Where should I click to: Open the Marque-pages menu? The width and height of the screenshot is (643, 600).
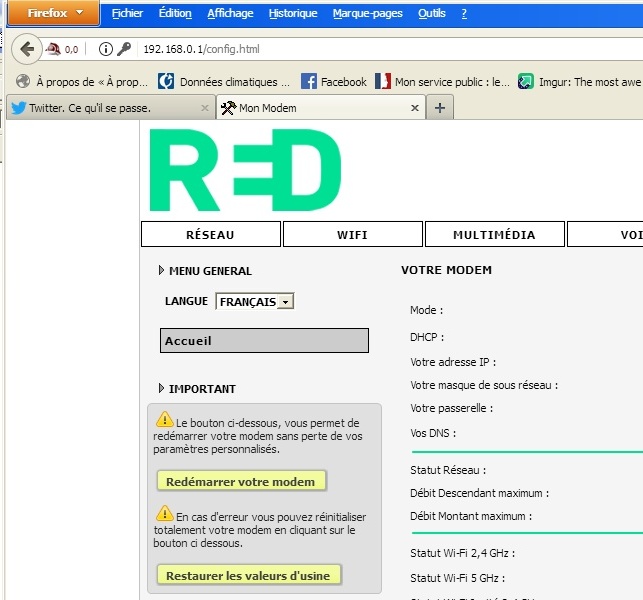click(x=367, y=13)
